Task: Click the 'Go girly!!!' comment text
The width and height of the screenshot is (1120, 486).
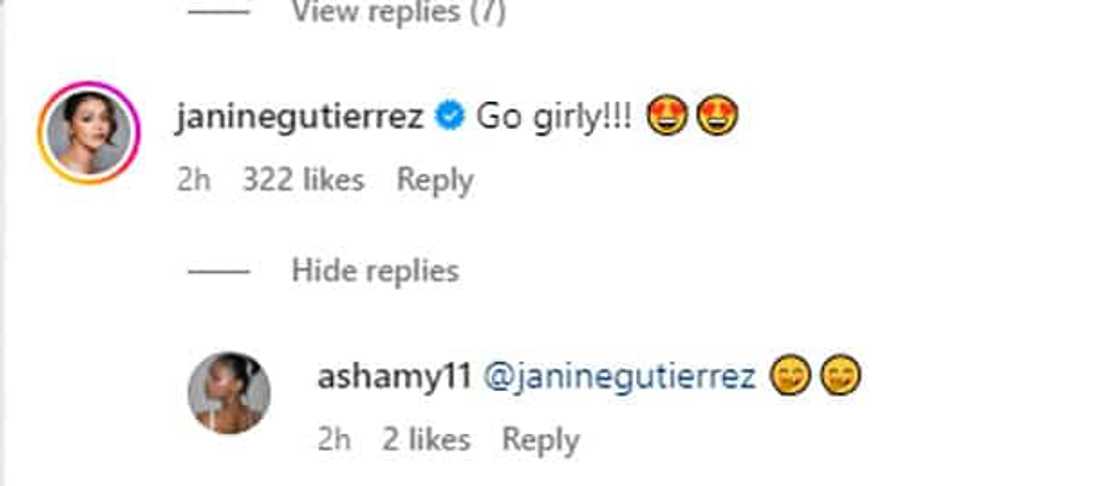Action: (554, 118)
